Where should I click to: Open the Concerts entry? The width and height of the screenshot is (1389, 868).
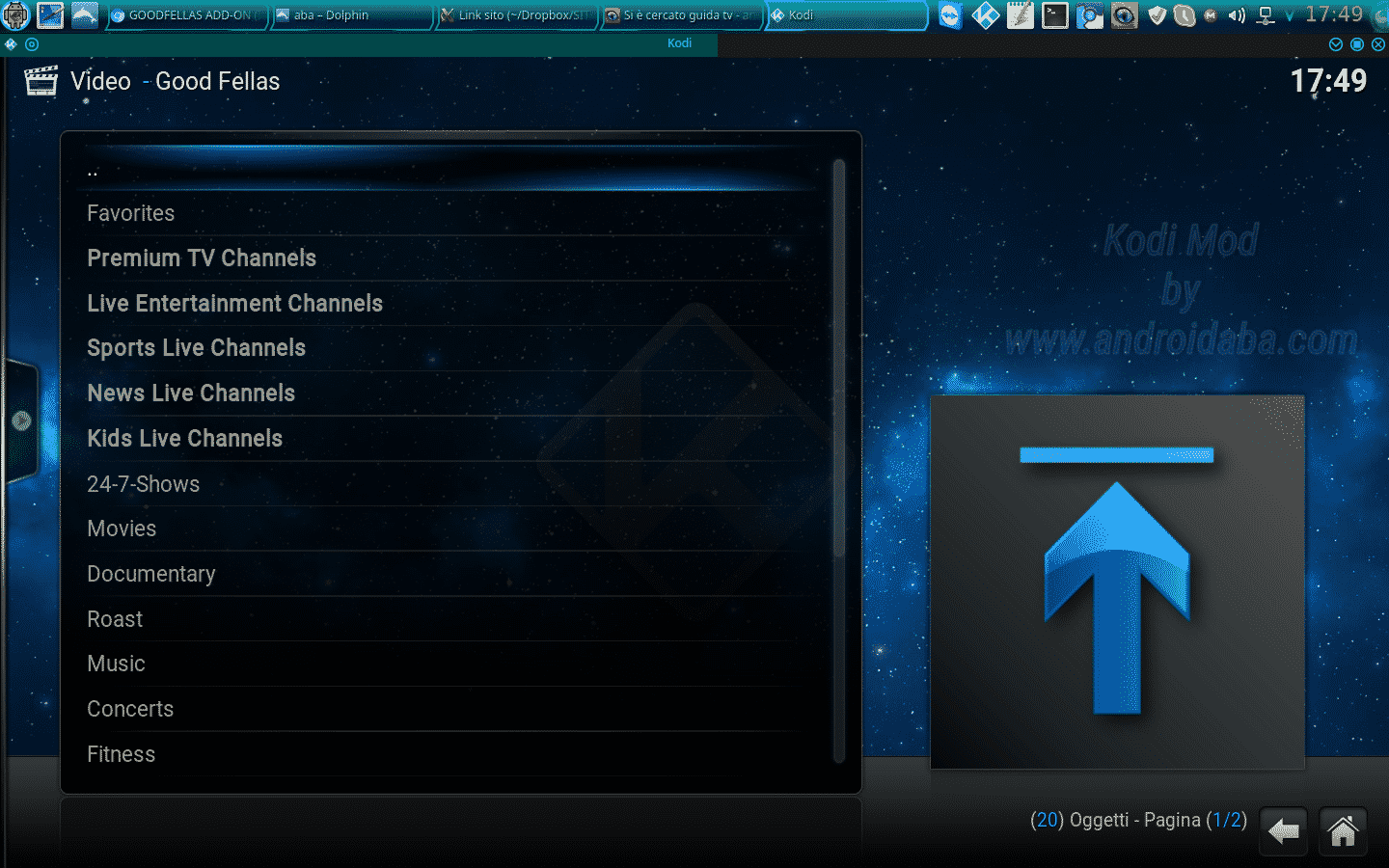[453, 709]
